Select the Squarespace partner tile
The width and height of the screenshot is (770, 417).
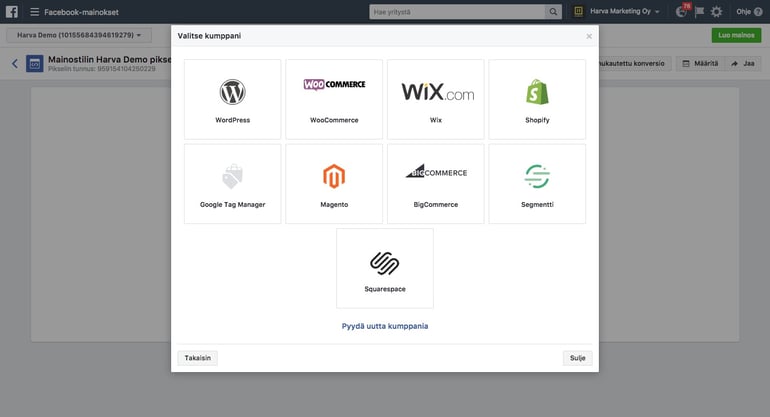(x=385, y=268)
